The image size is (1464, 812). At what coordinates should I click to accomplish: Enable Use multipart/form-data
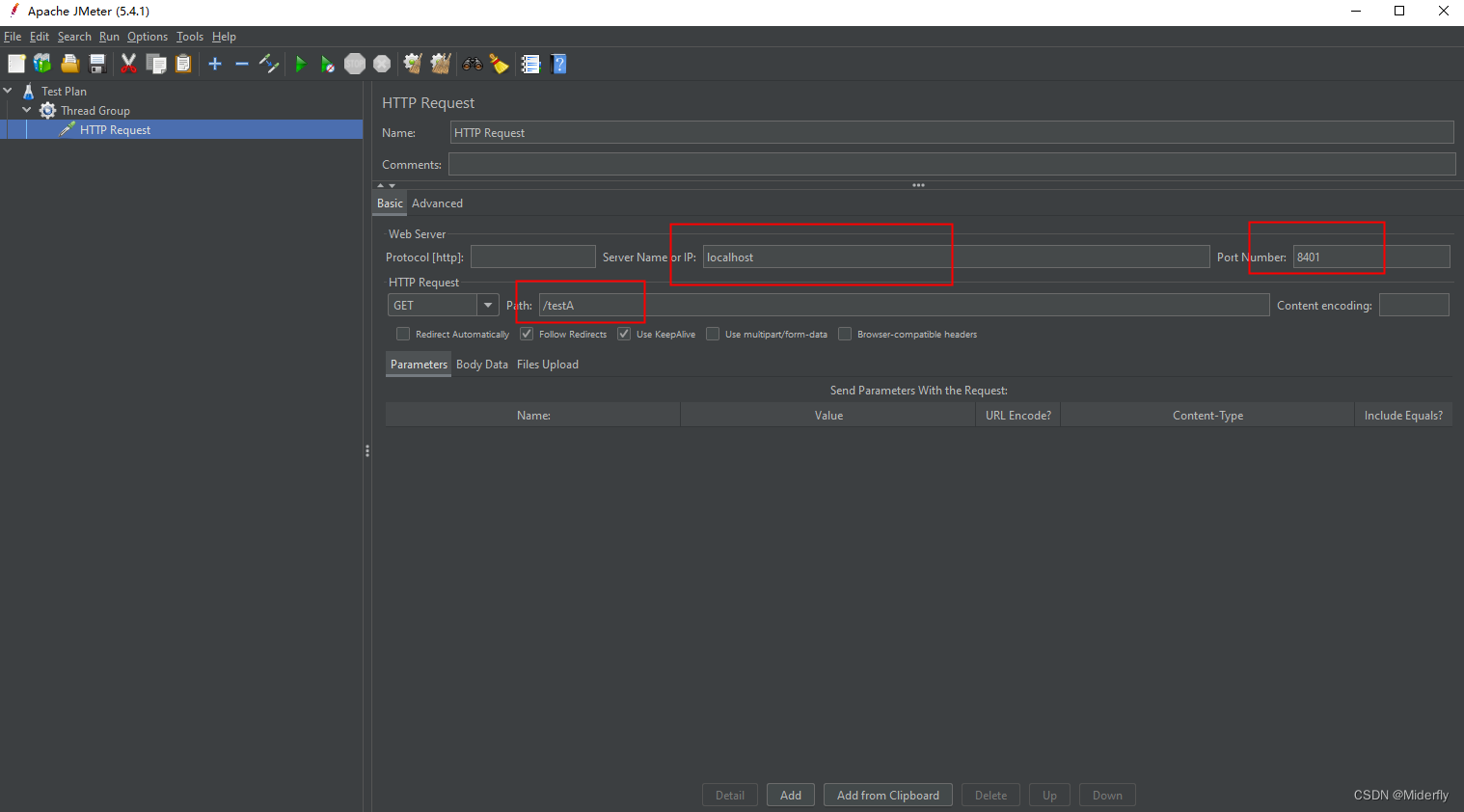[x=713, y=334]
